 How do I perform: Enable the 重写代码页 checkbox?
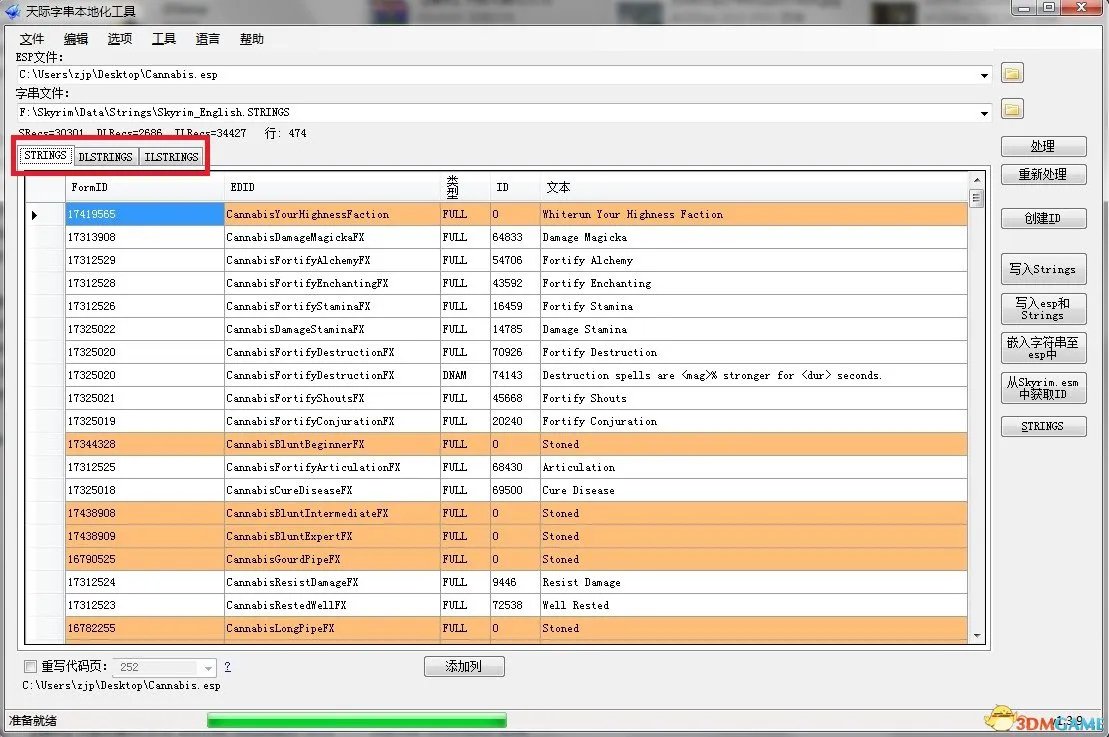click(x=30, y=667)
